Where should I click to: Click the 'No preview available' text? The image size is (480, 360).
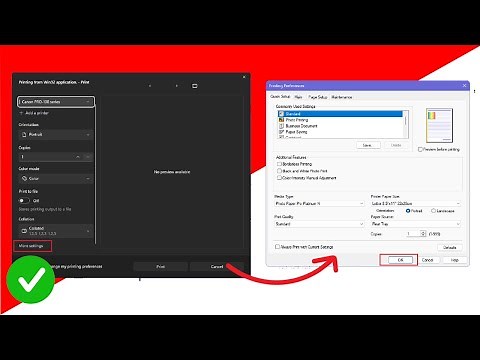(x=172, y=172)
